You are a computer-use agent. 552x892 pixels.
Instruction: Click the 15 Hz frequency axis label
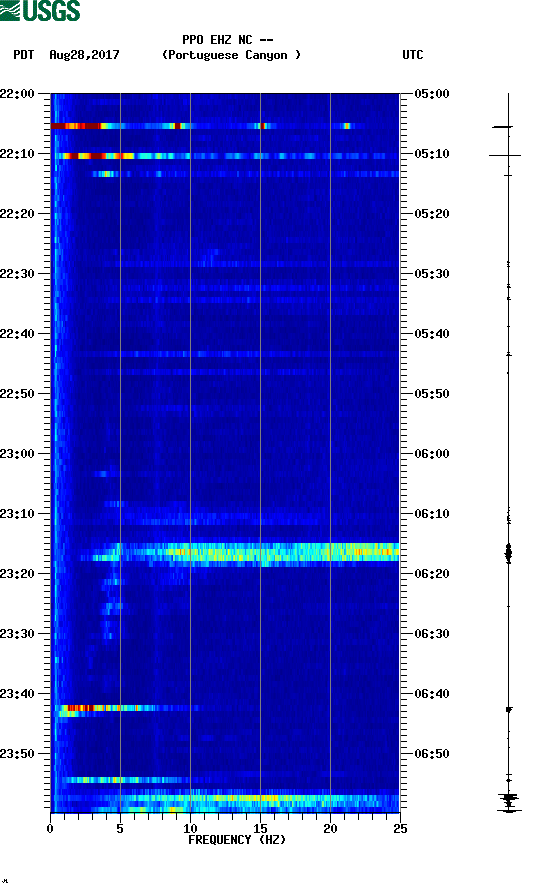(260, 829)
